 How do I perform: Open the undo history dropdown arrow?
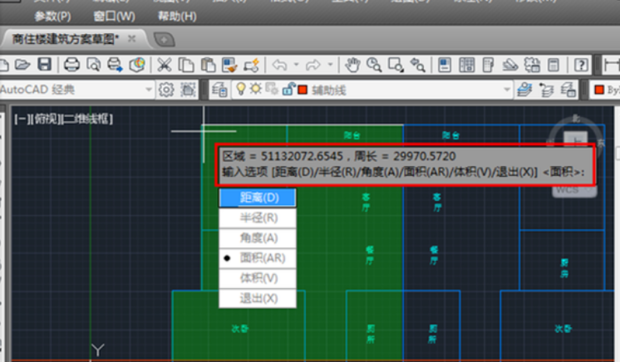click(x=296, y=64)
